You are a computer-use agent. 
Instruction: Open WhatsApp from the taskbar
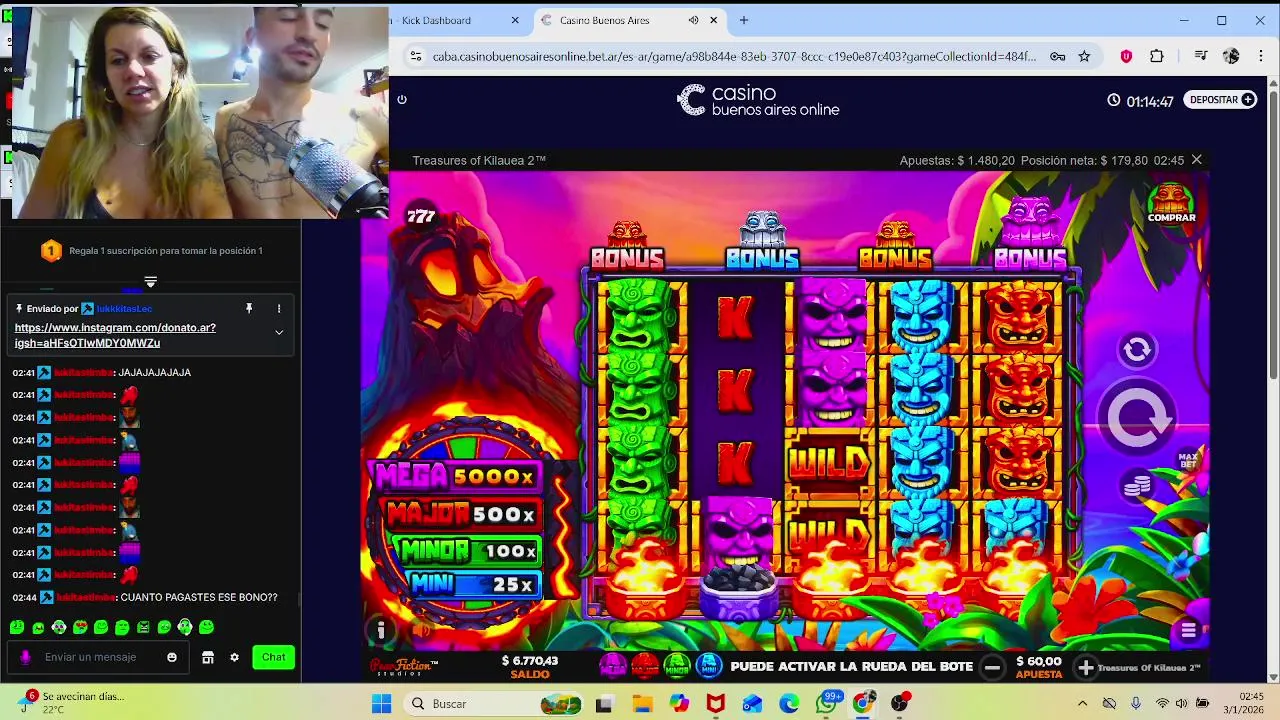tap(826, 704)
